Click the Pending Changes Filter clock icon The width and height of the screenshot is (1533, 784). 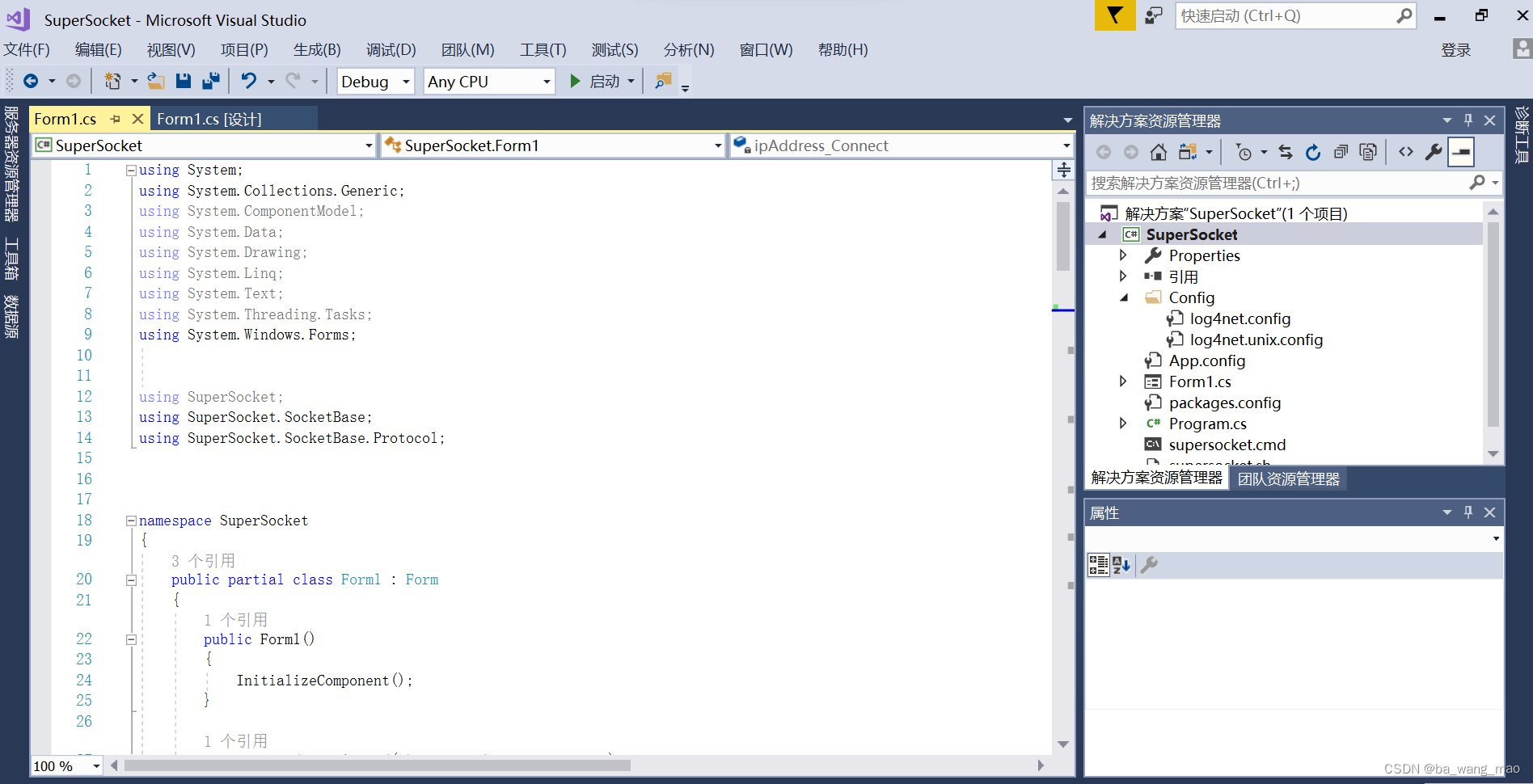[1244, 152]
